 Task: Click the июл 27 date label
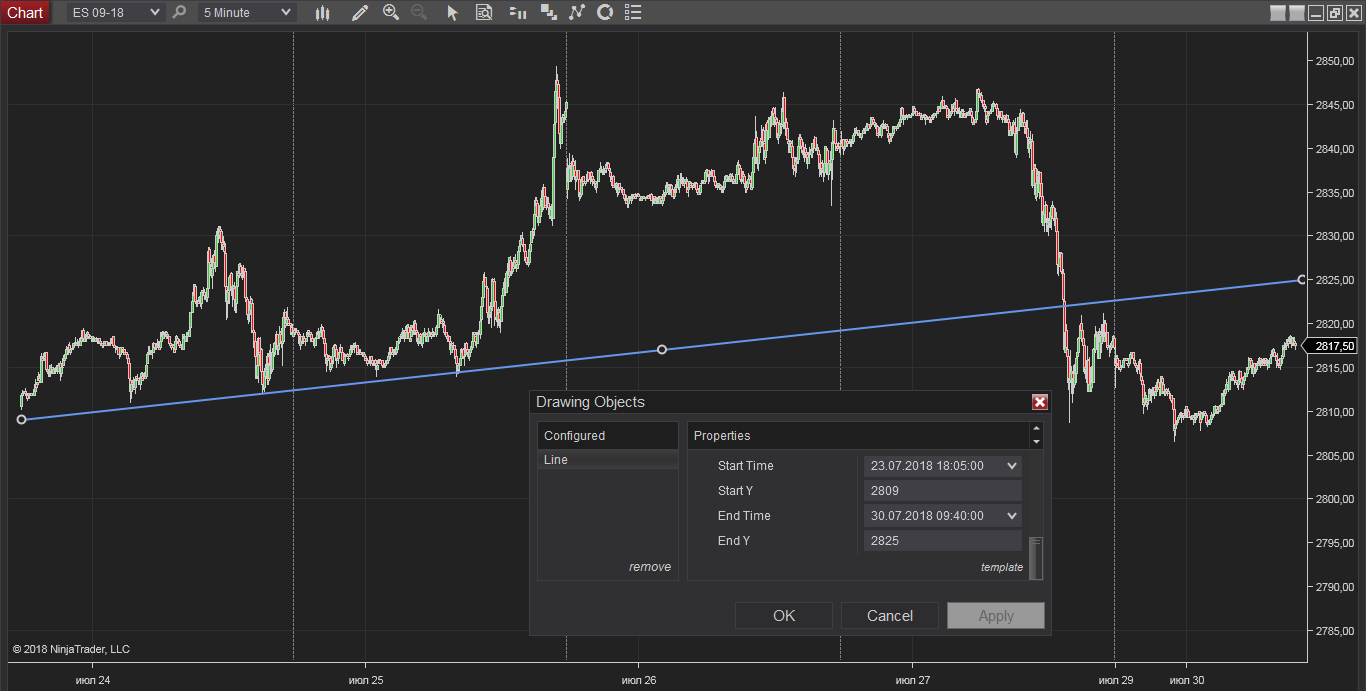point(912,680)
